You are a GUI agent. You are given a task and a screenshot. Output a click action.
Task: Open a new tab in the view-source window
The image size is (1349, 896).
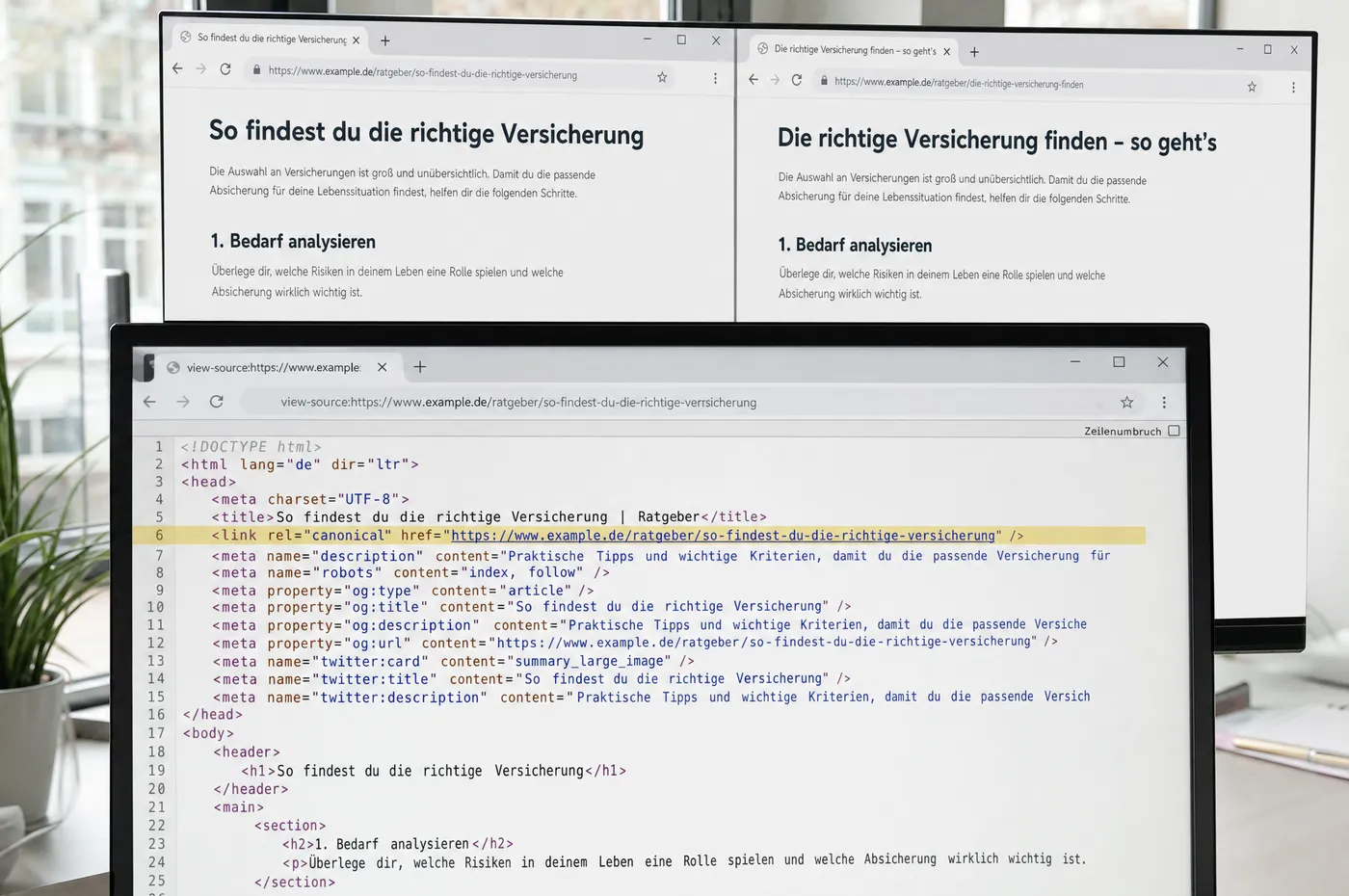pos(420,367)
